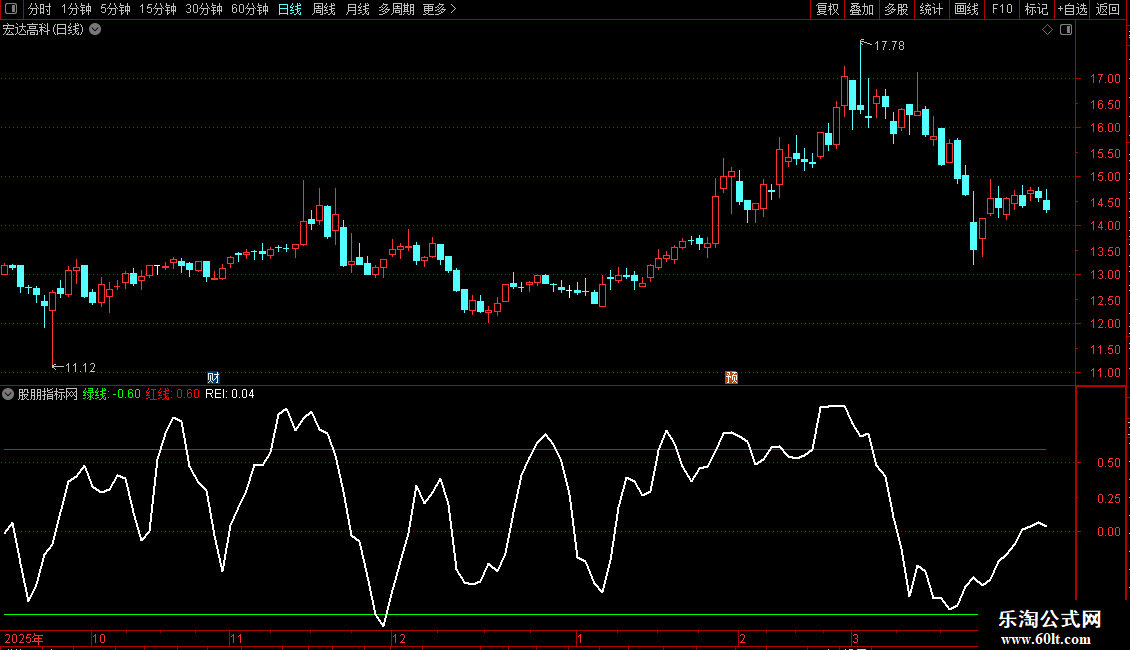
Task: Click the REI: 0.04 value label
Action: click(x=230, y=394)
